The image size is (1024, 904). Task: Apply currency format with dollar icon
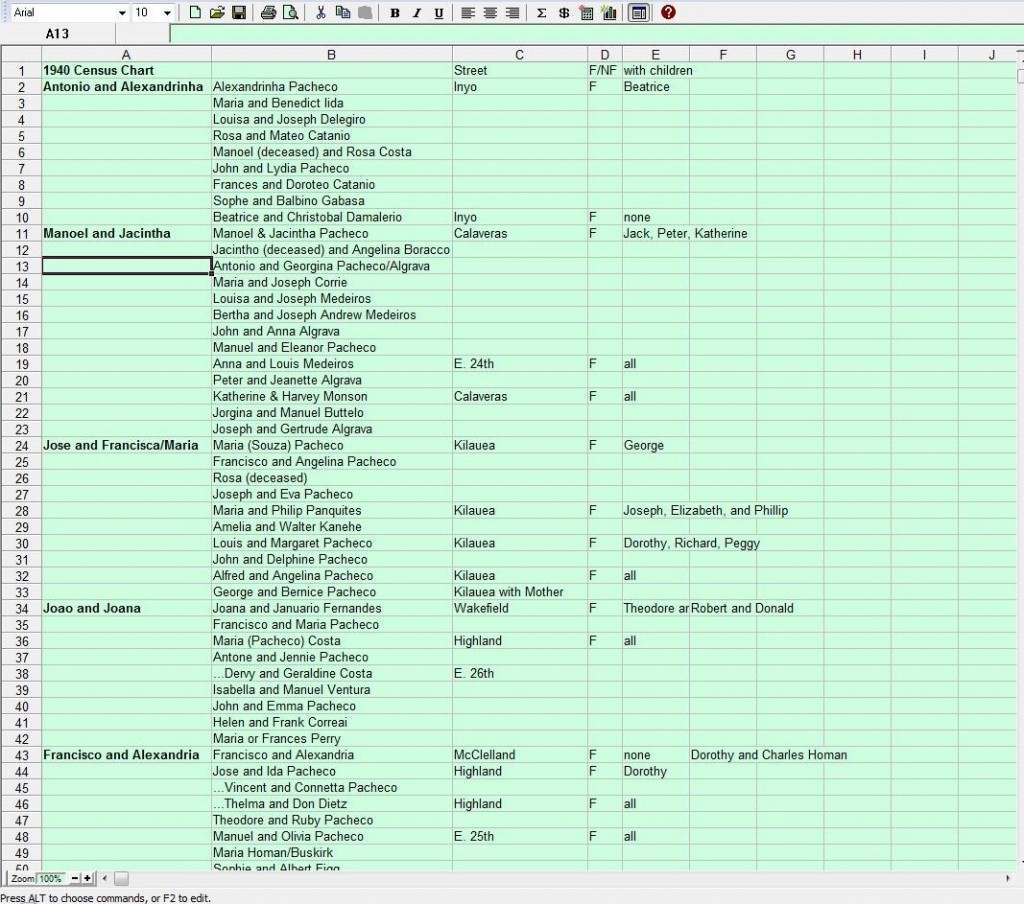click(564, 13)
